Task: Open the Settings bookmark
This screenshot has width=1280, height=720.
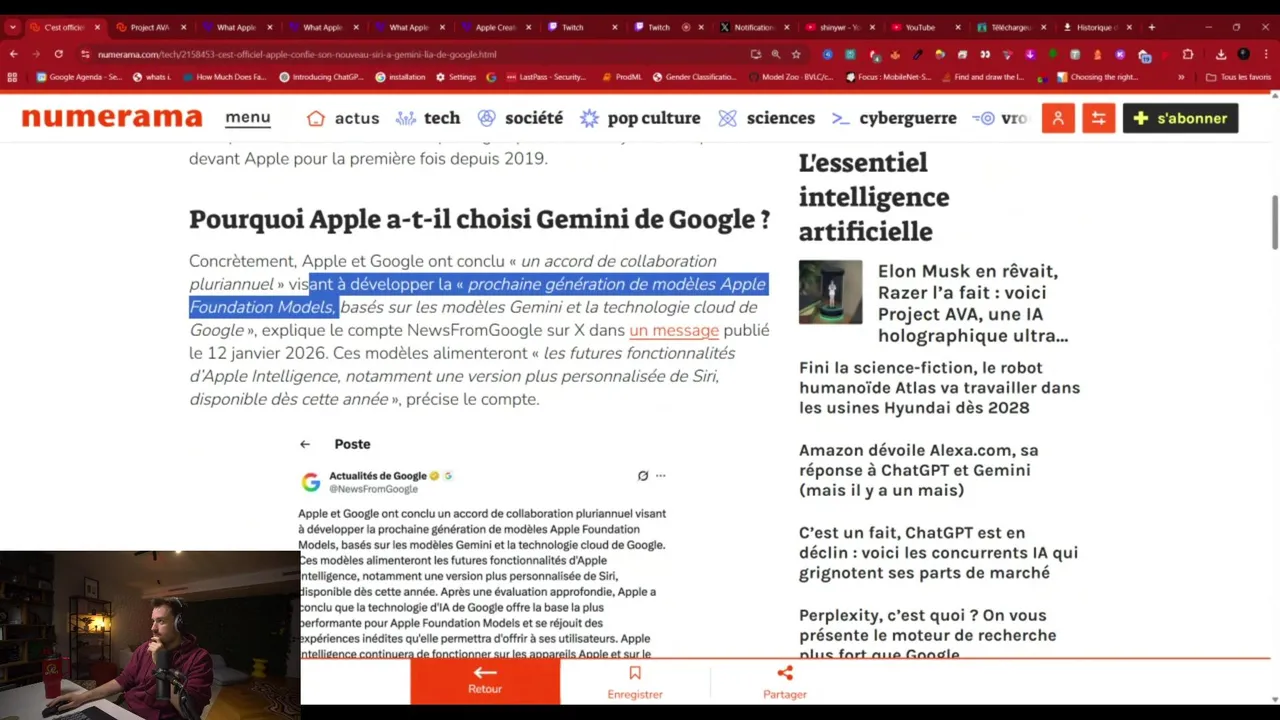Action: [x=455, y=77]
